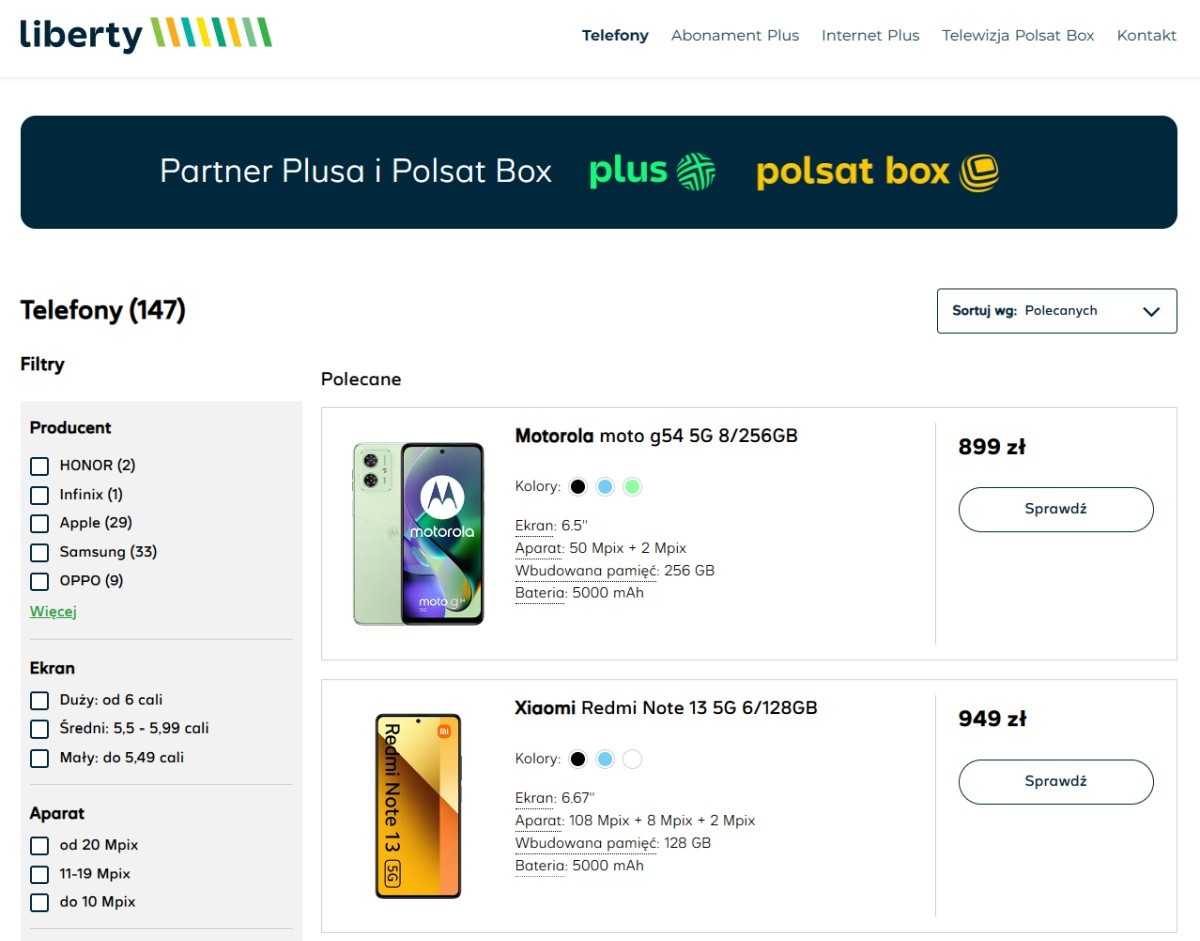Select white color for Xiaomi Redmi Note
This screenshot has height=941, width=1200.
click(x=632, y=759)
